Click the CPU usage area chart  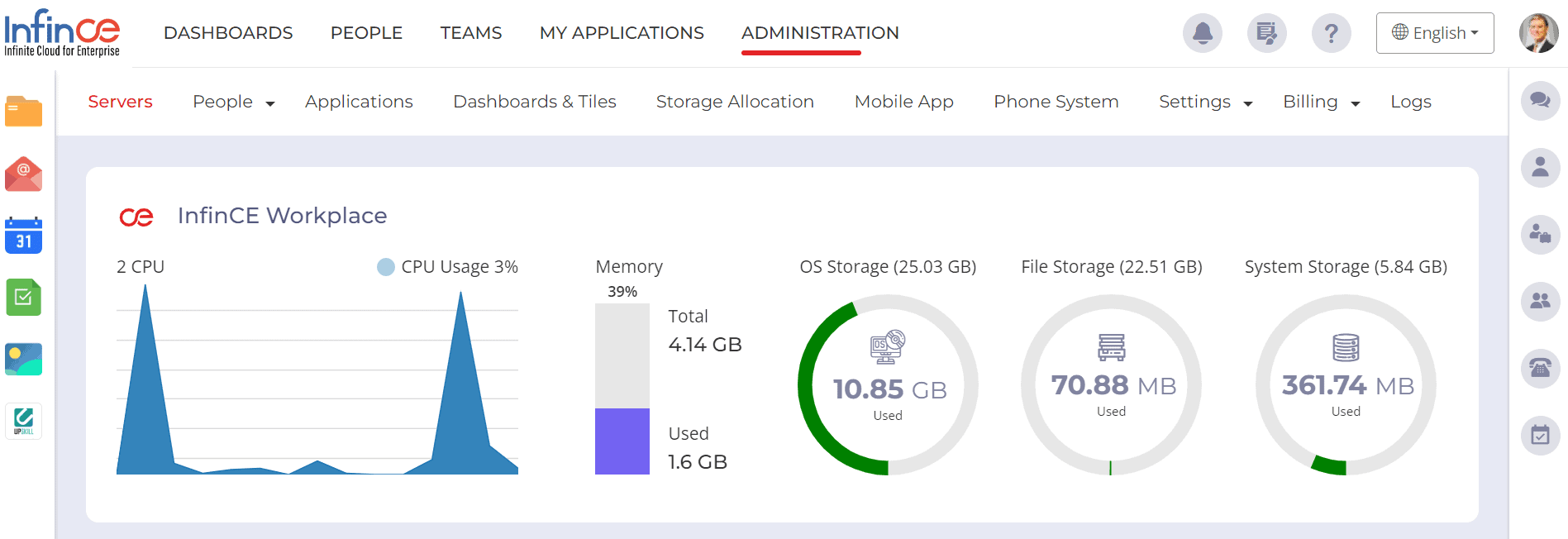coord(317,379)
